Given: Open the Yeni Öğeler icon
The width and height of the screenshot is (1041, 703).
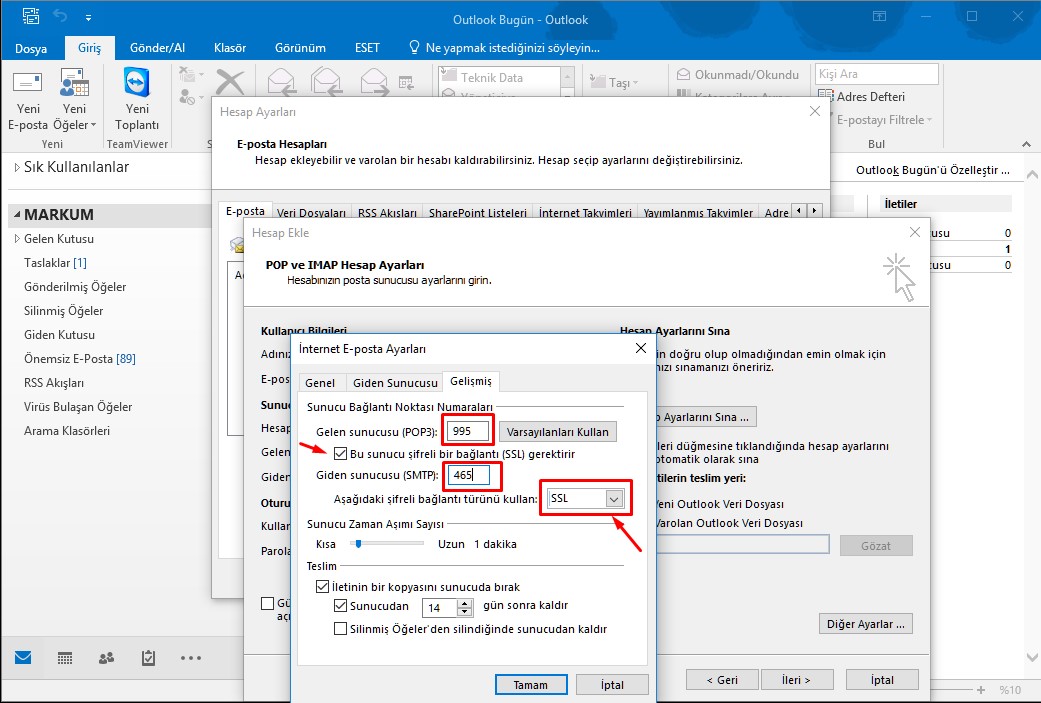Looking at the screenshot, I should click(x=74, y=82).
